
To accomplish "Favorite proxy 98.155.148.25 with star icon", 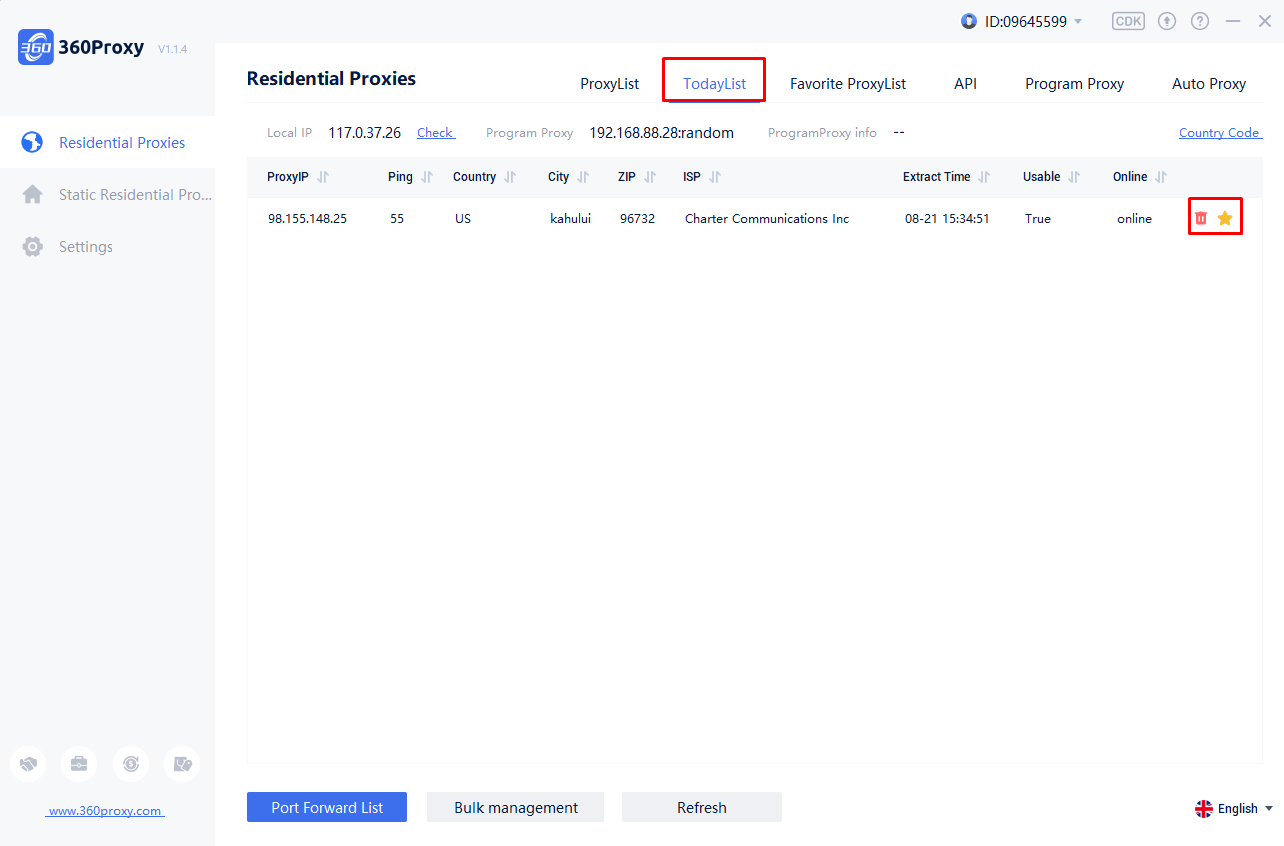I will (1225, 218).
